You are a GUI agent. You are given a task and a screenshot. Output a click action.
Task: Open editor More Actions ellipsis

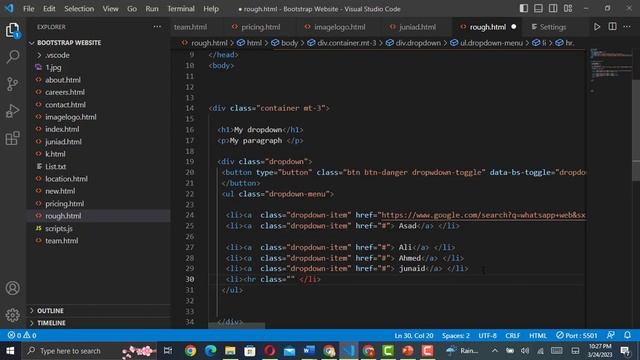[x=627, y=27]
